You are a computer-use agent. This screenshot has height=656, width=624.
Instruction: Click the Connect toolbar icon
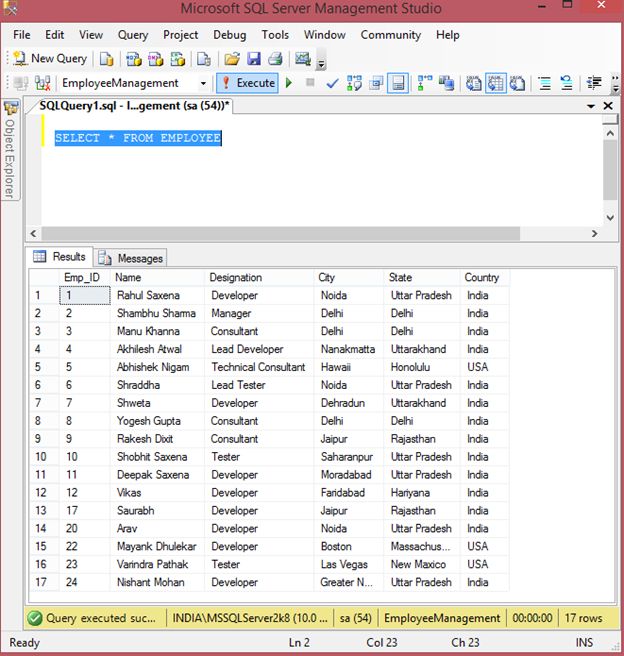pyautogui.click(x=20, y=83)
